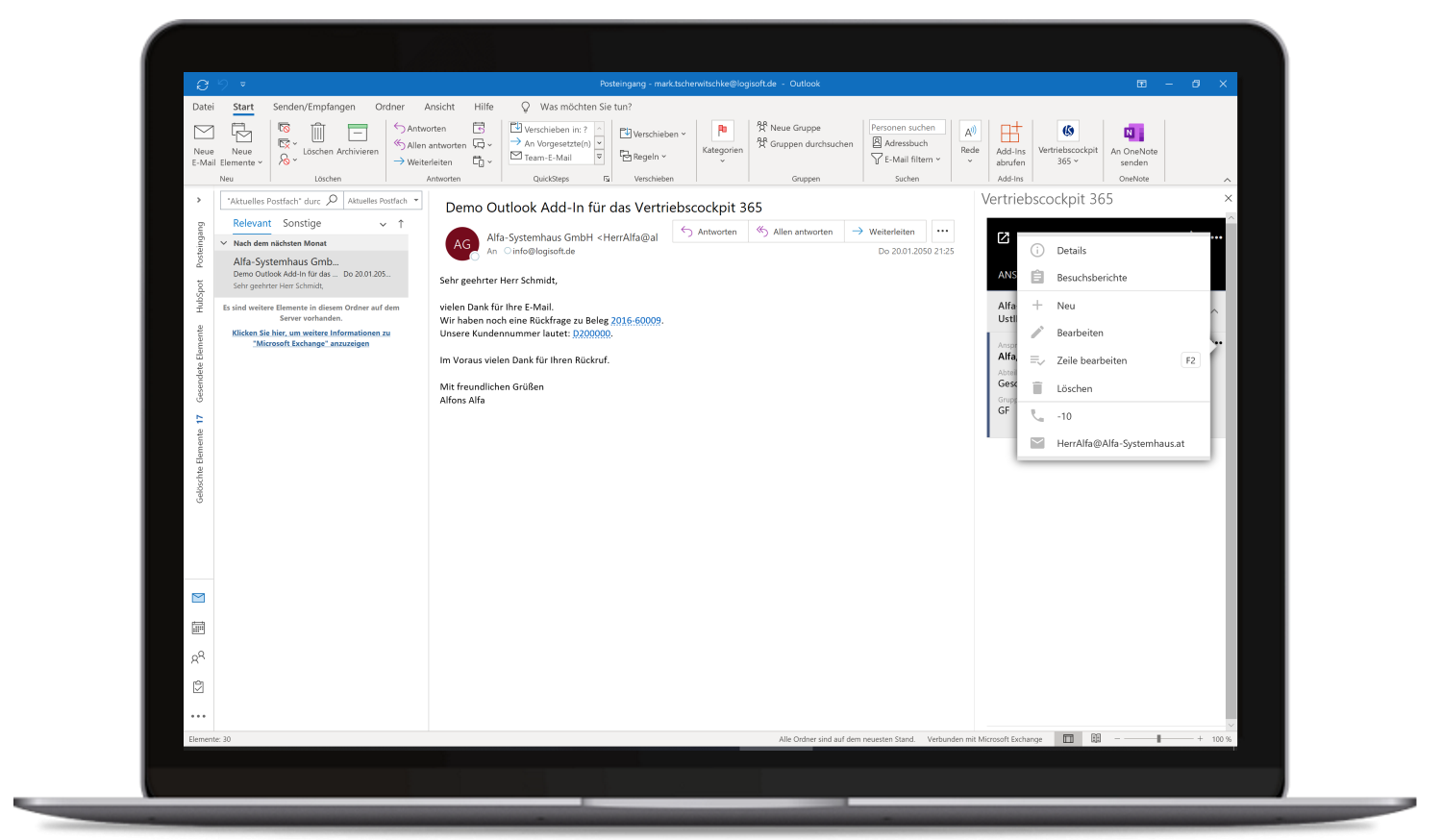Screen dimensions: 1442x840
Task: Open the Verschieben dropdown in ribbon
Action: coord(653,134)
